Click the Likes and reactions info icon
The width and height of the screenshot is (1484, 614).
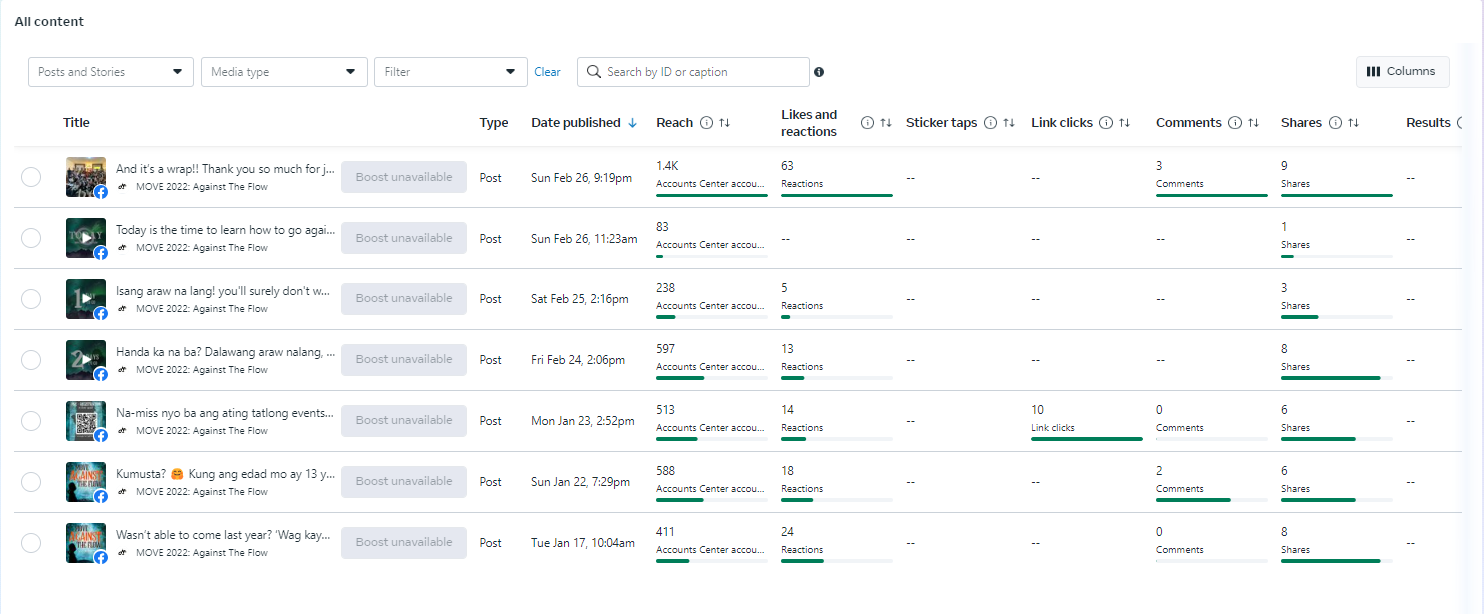point(867,123)
